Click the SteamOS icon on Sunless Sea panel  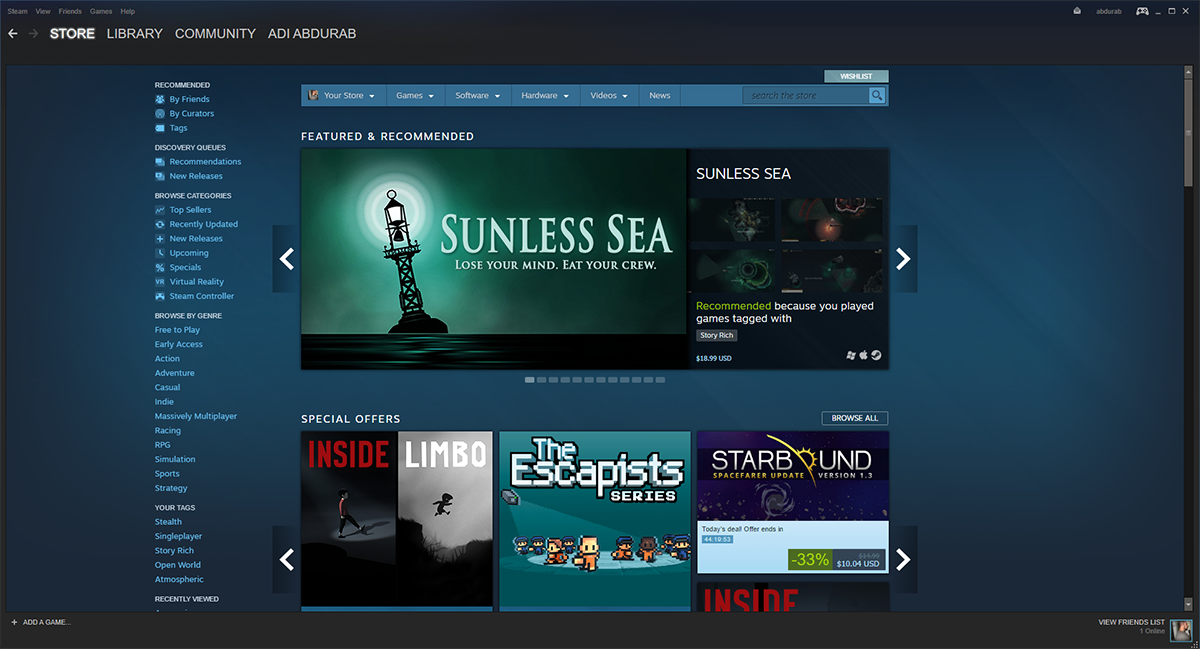point(876,355)
